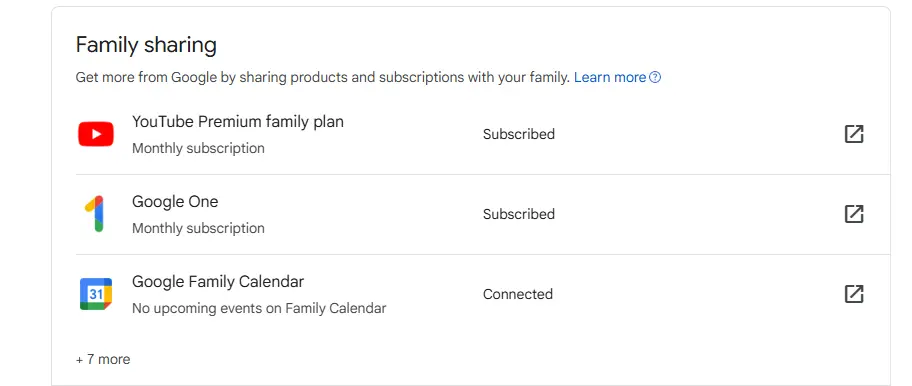This screenshot has width=912, height=386.
Task: Select the Google One title
Action: point(175,202)
